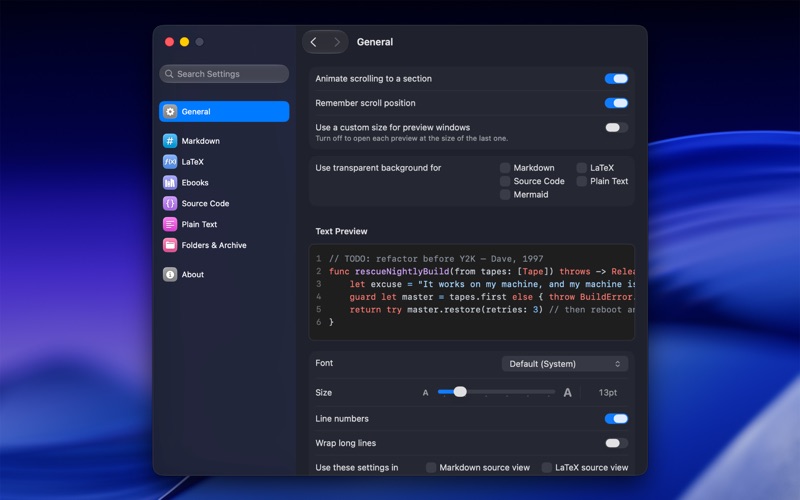This screenshot has width=800, height=500.
Task: Turn off Line numbers switch
Action: coord(616,419)
